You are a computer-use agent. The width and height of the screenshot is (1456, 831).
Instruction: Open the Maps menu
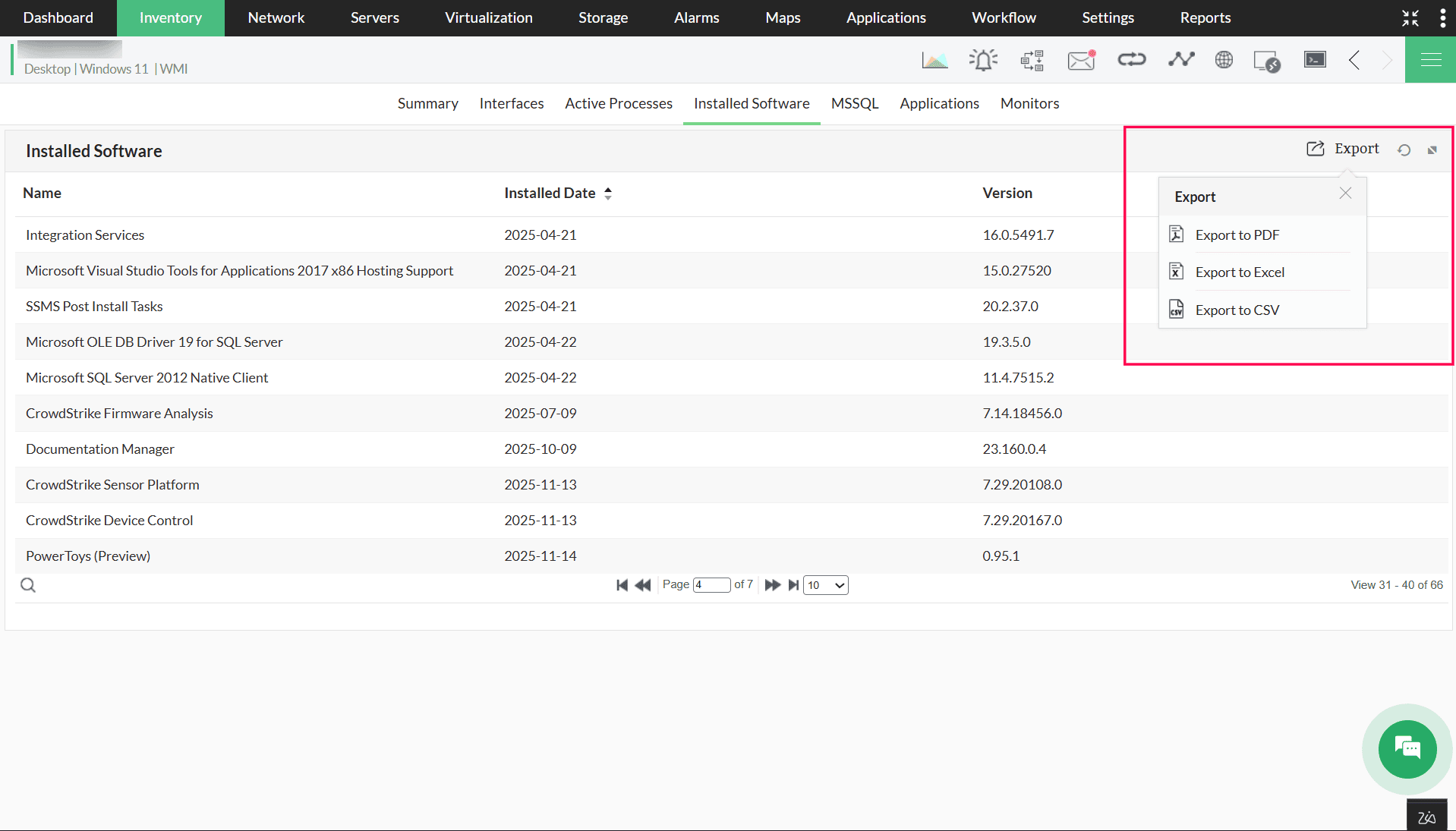[783, 18]
